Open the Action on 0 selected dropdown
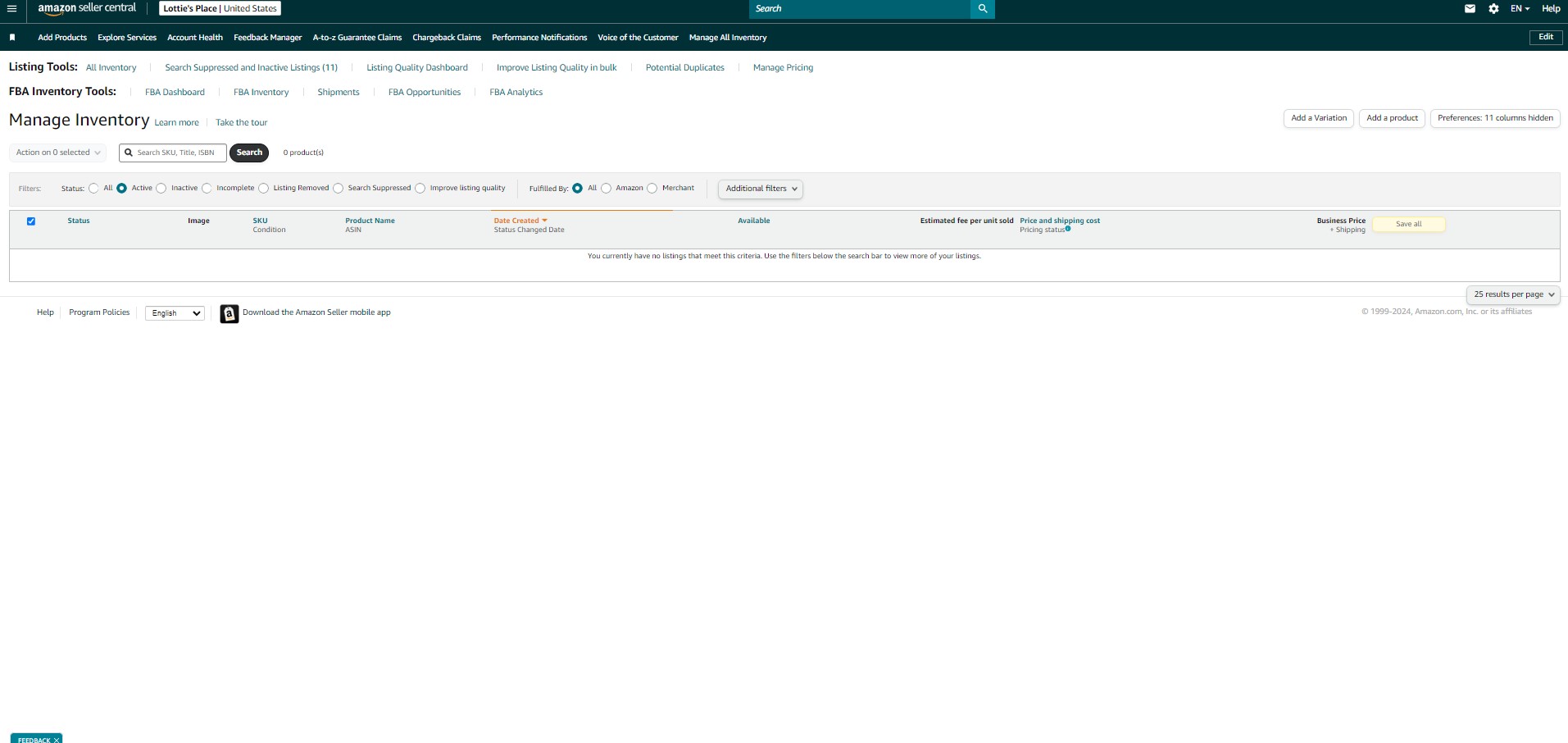This screenshot has height=743, width=1568. pyautogui.click(x=59, y=153)
